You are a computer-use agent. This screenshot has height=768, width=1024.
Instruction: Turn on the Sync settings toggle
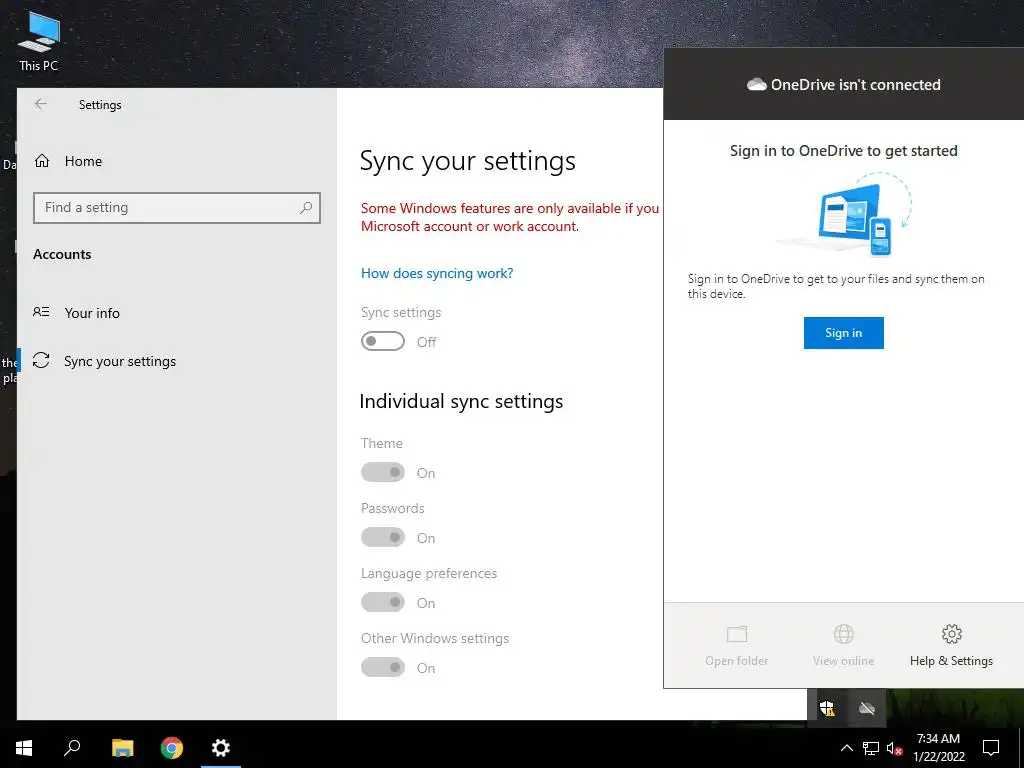pos(383,342)
